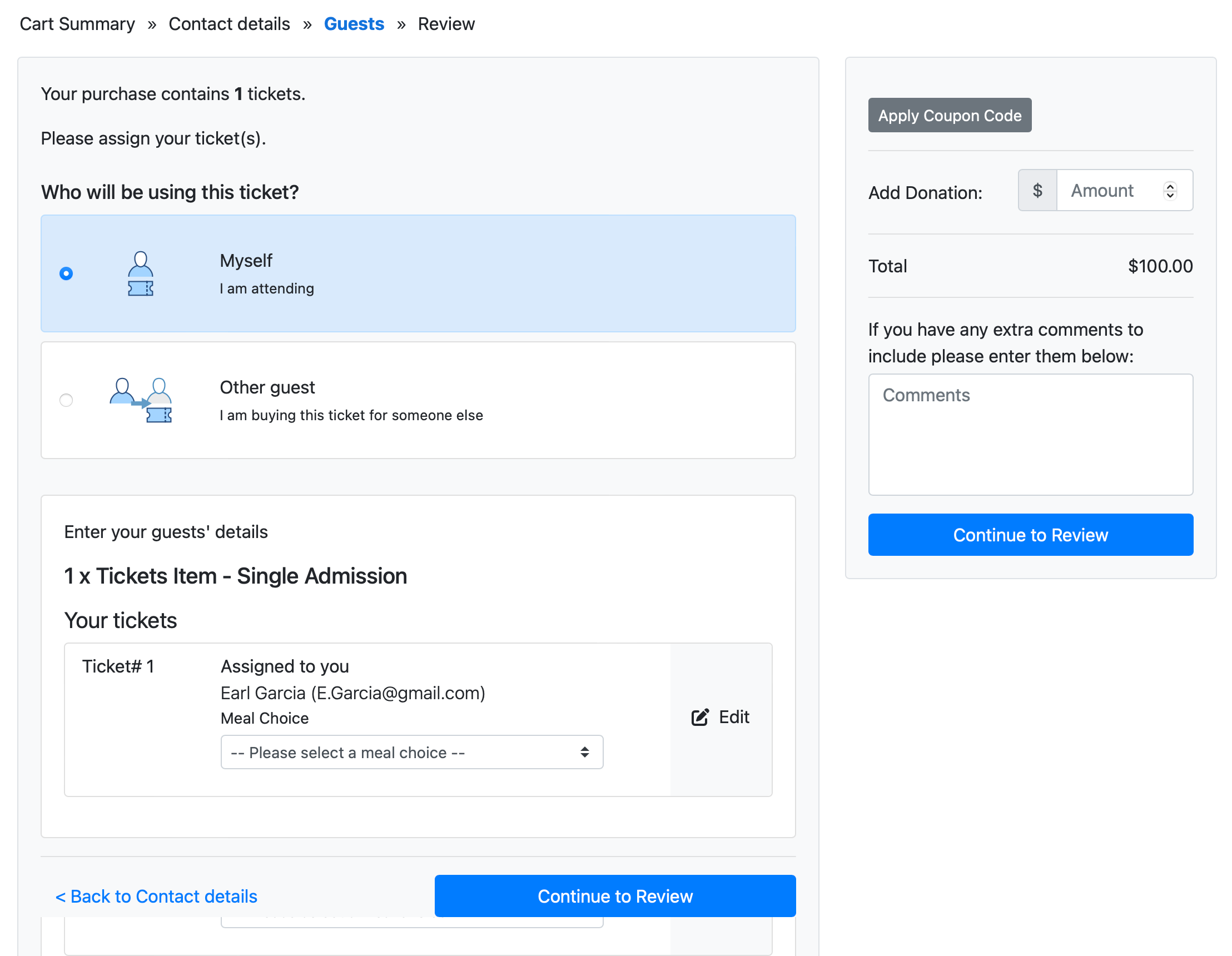Click the donation amount stepper arrows

(1170, 191)
